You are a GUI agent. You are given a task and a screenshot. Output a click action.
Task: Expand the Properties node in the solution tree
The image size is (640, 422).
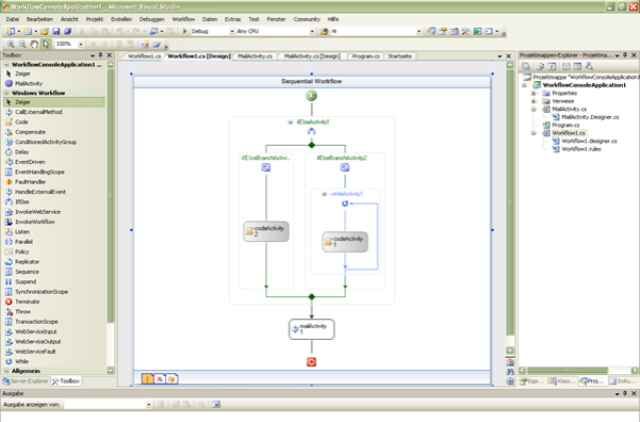coord(533,93)
